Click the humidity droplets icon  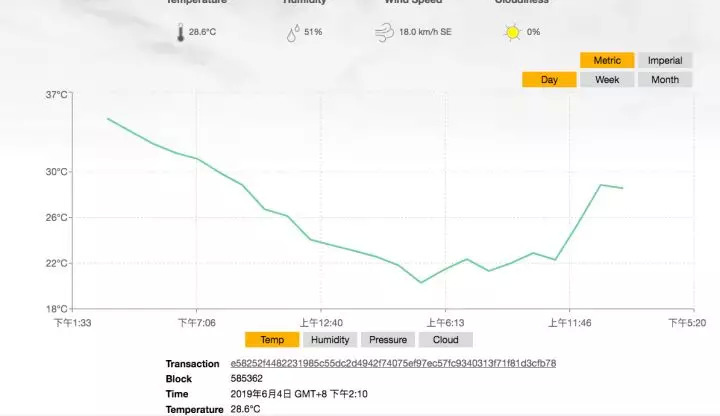click(x=292, y=34)
